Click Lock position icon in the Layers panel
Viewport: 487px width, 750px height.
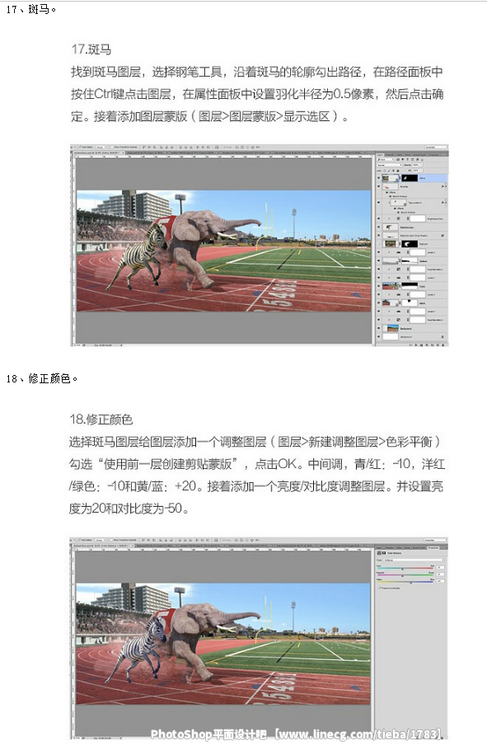[393, 171]
